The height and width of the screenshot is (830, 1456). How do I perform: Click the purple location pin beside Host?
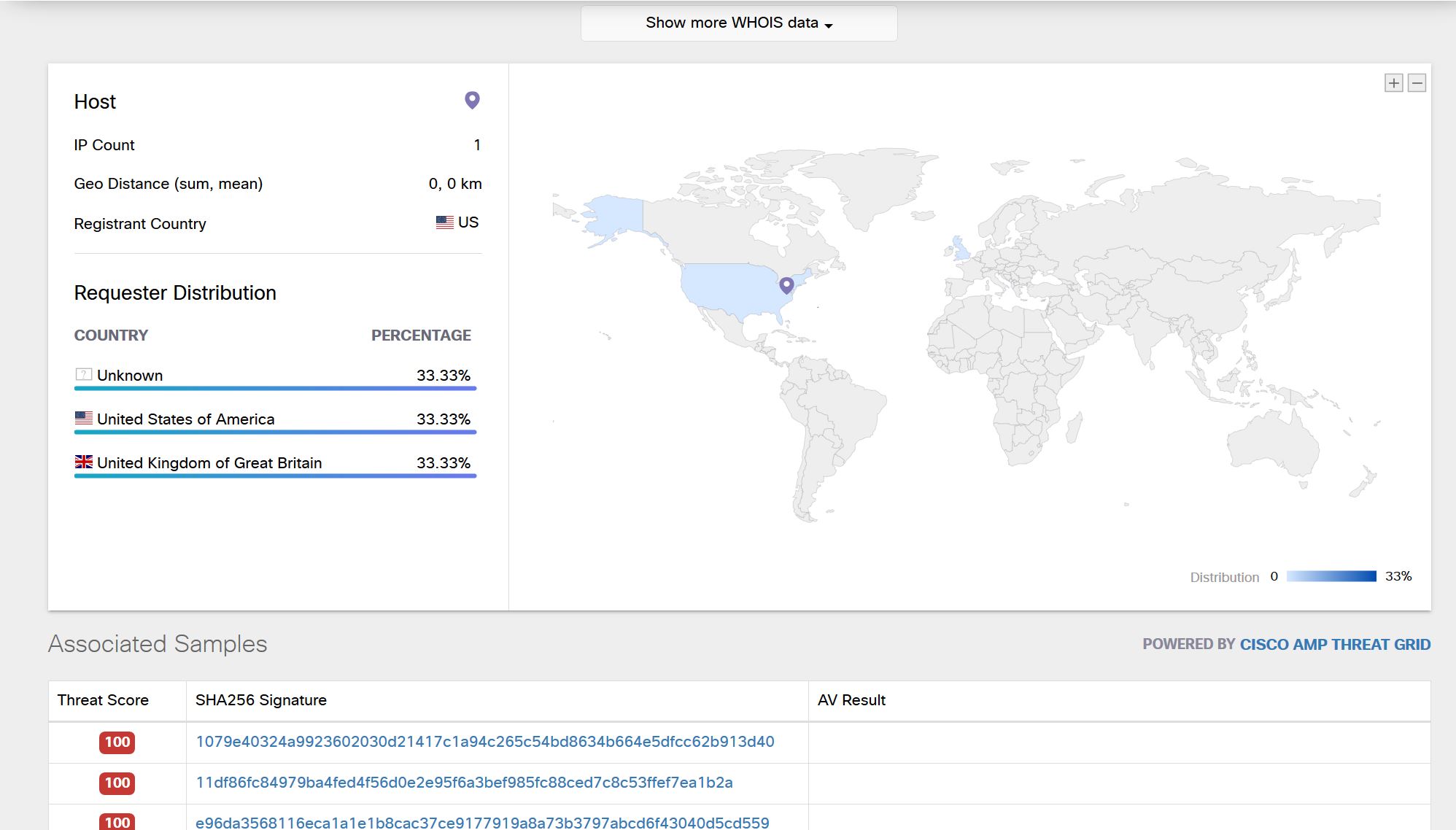[x=472, y=100]
